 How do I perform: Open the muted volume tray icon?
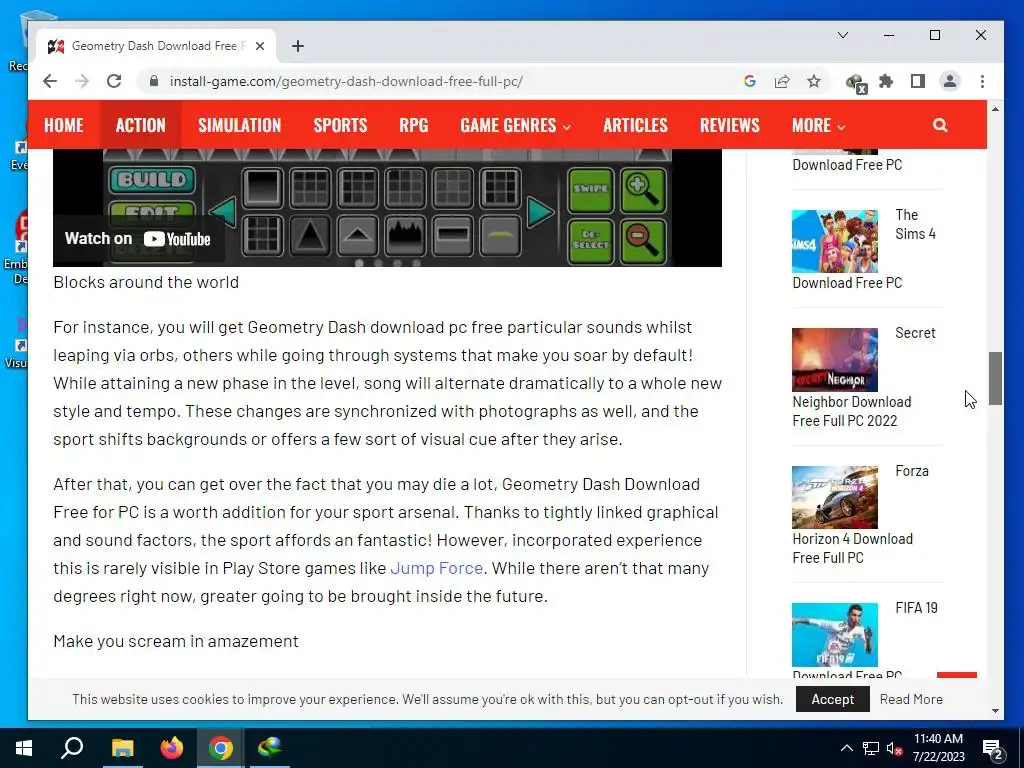pyautogui.click(x=894, y=748)
